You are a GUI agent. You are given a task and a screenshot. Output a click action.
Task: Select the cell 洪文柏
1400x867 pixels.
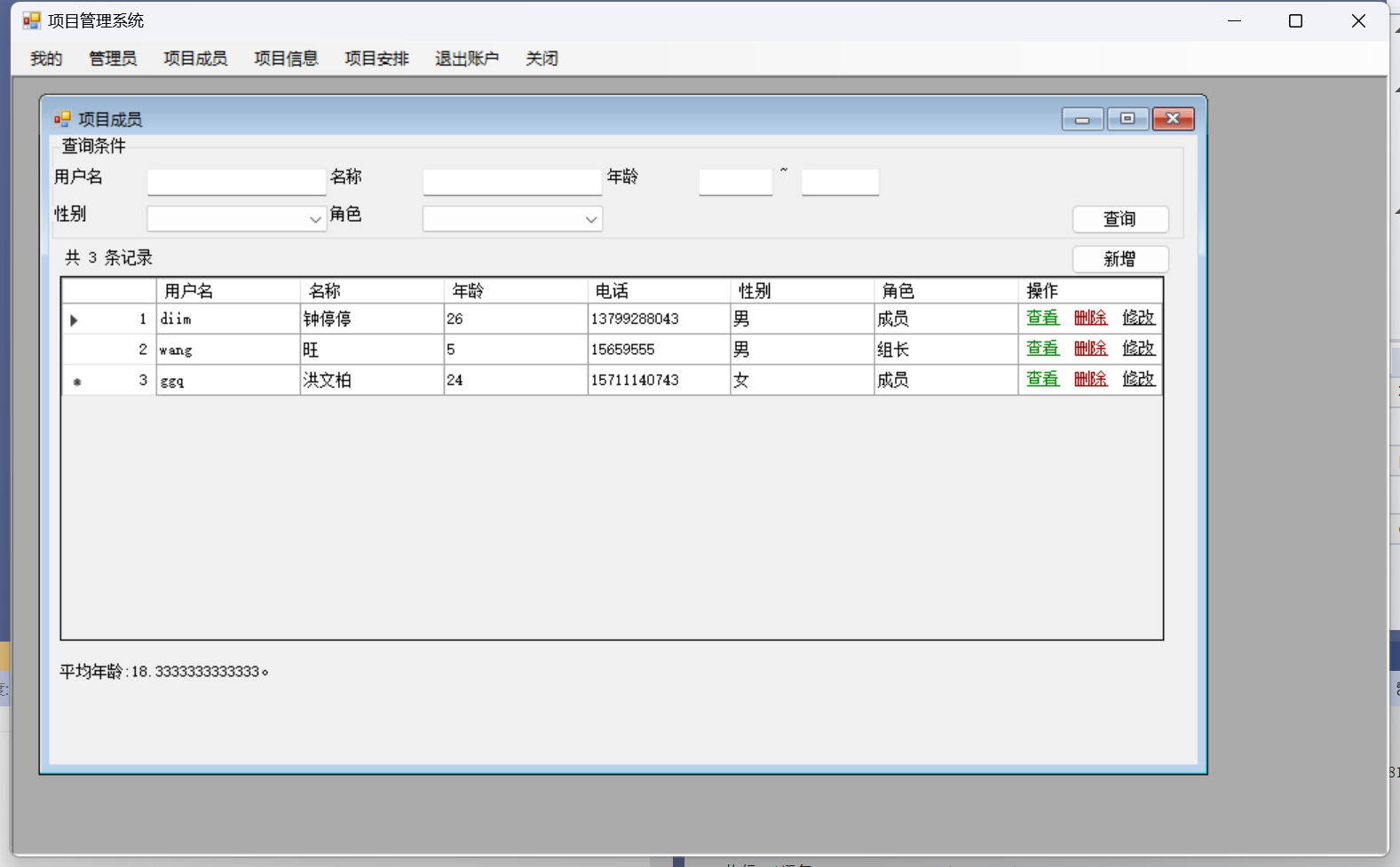coord(372,380)
